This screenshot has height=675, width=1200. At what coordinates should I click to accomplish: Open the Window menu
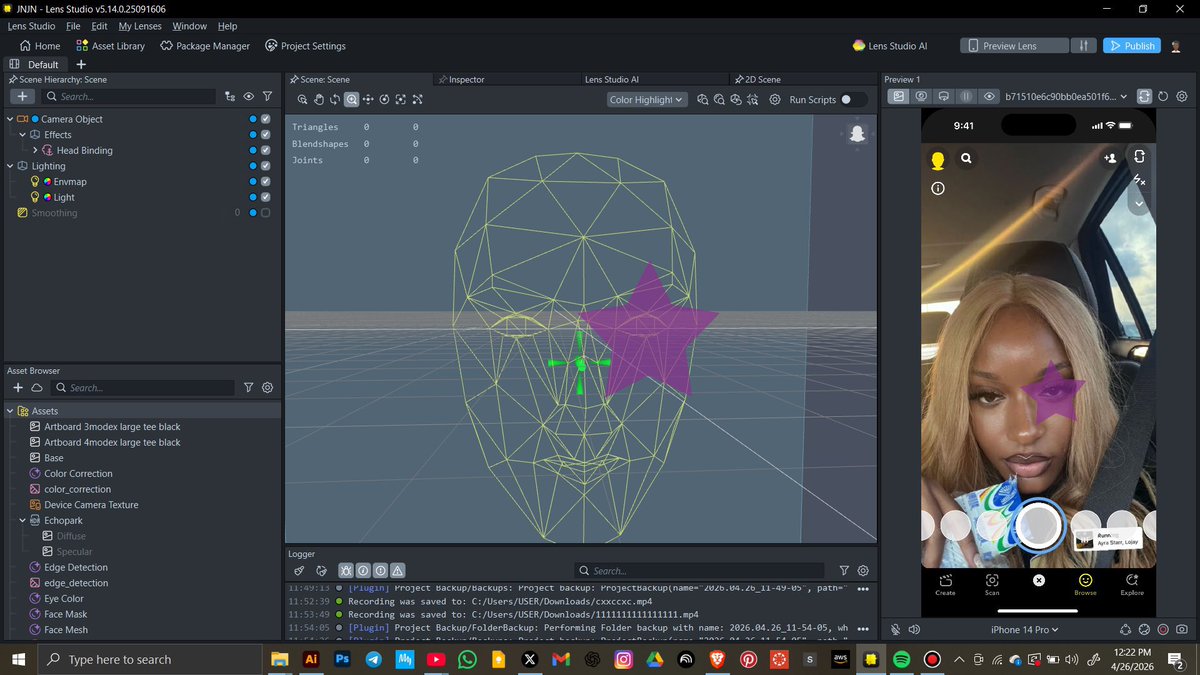click(x=189, y=26)
